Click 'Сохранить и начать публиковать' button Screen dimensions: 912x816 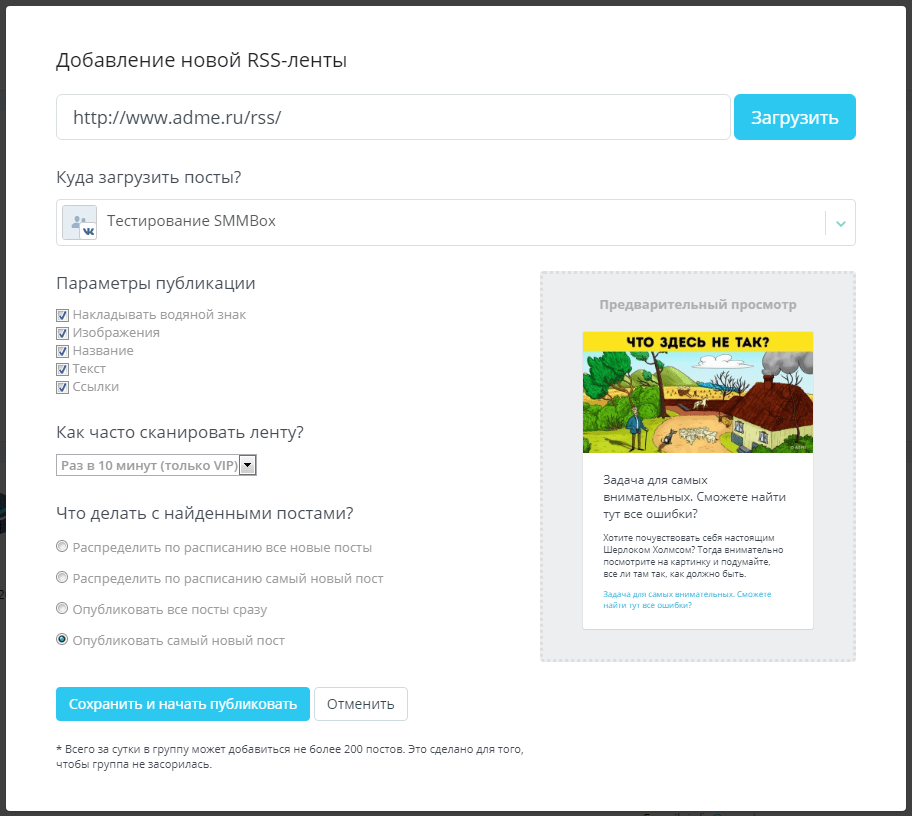tap(182, 704)
